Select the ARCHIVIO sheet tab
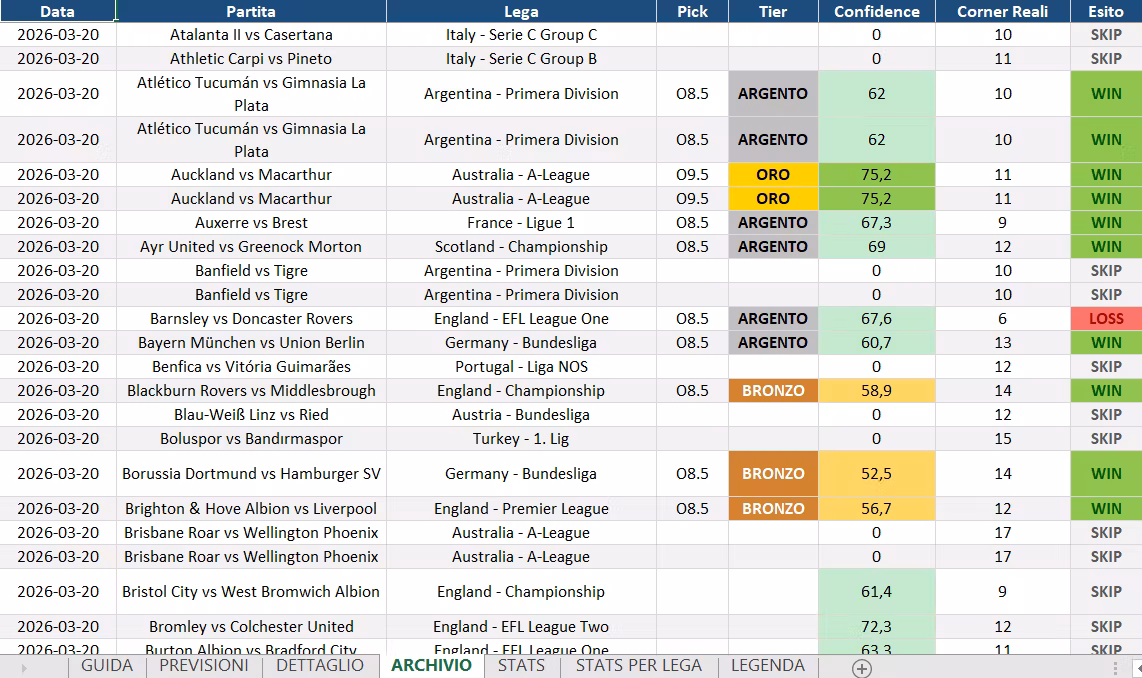This screenshot has height=678, width=1142. click(431, 666)
